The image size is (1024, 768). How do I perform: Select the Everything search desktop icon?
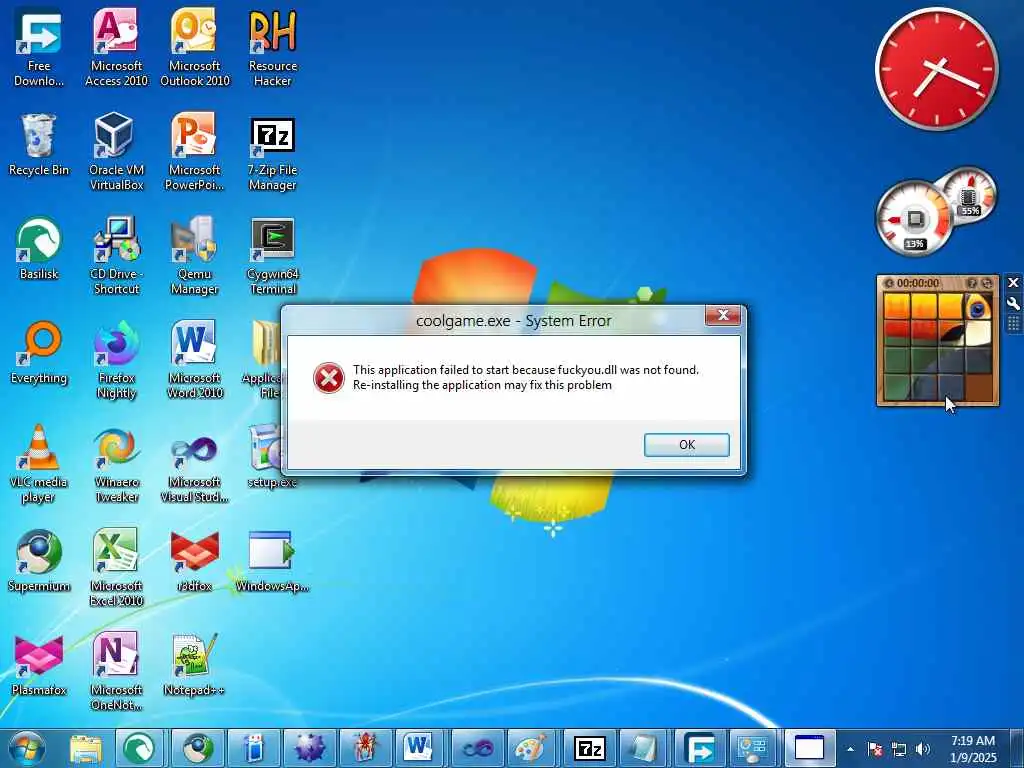39,353
